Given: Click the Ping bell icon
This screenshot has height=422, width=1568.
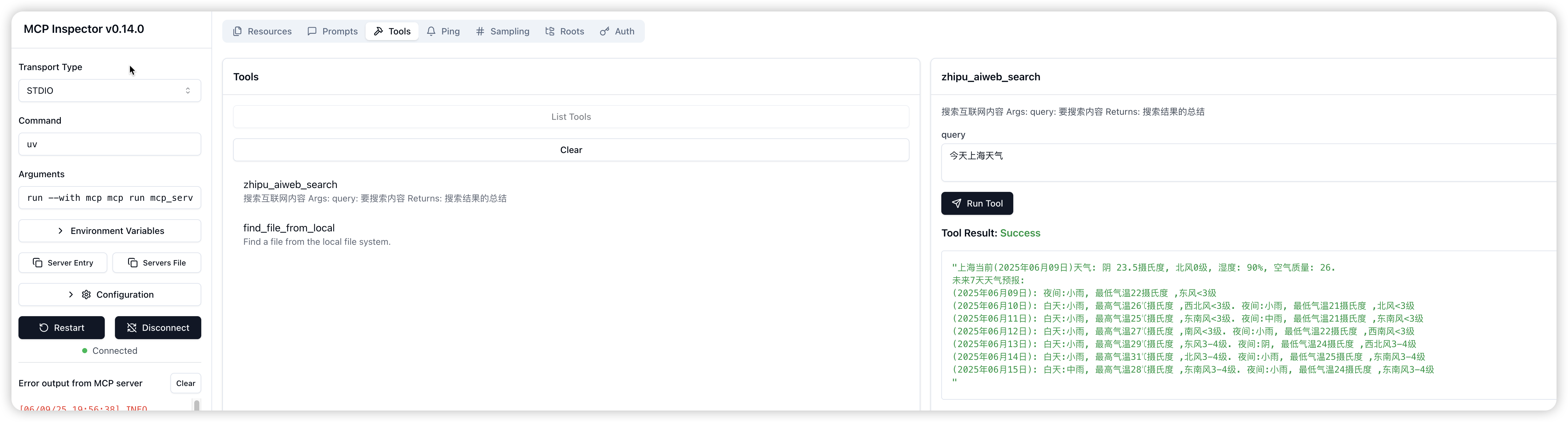Looking at the screenshot, I should point(431,31).
